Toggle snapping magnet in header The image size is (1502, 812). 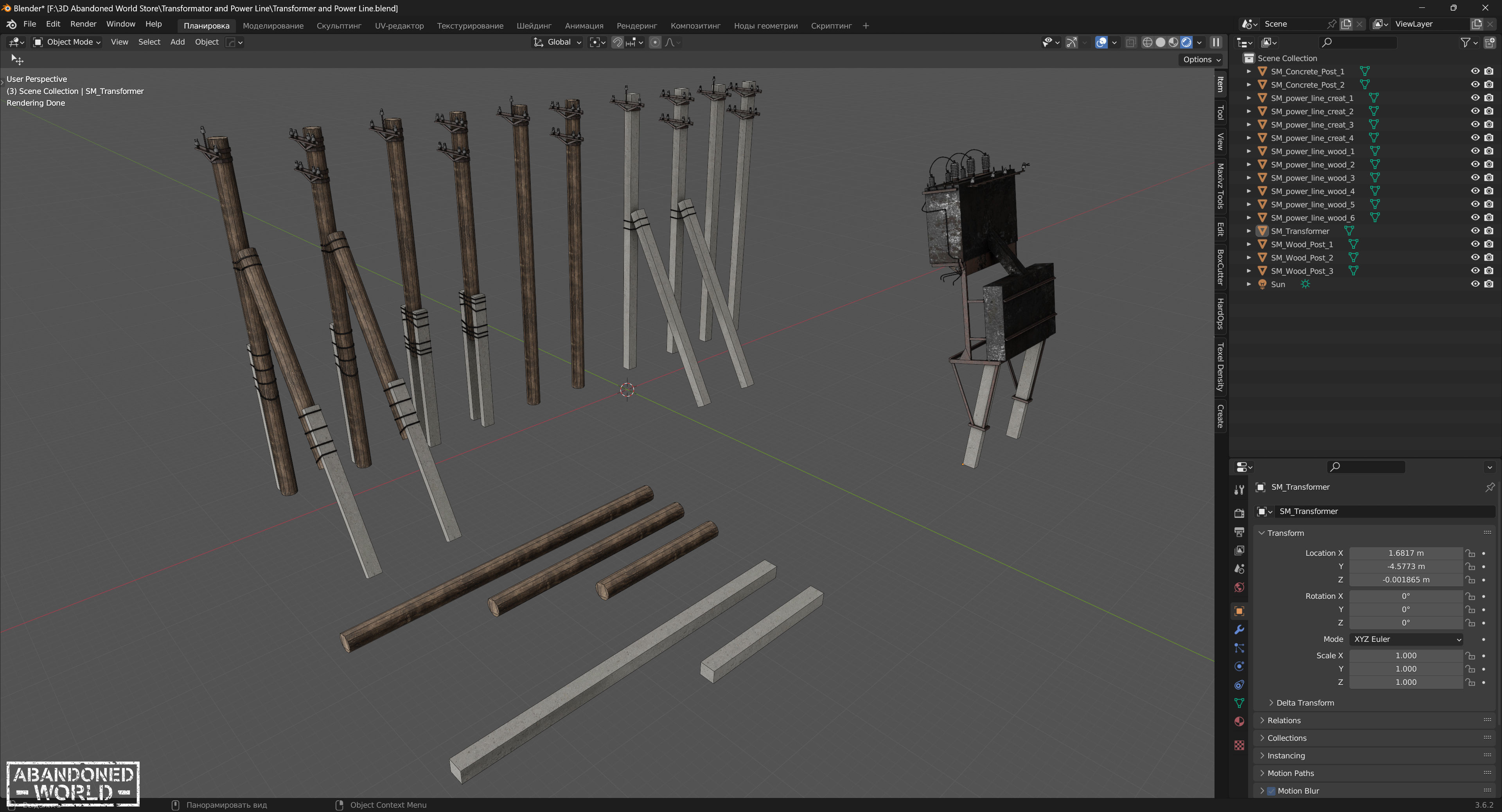[x=618, y=42]
